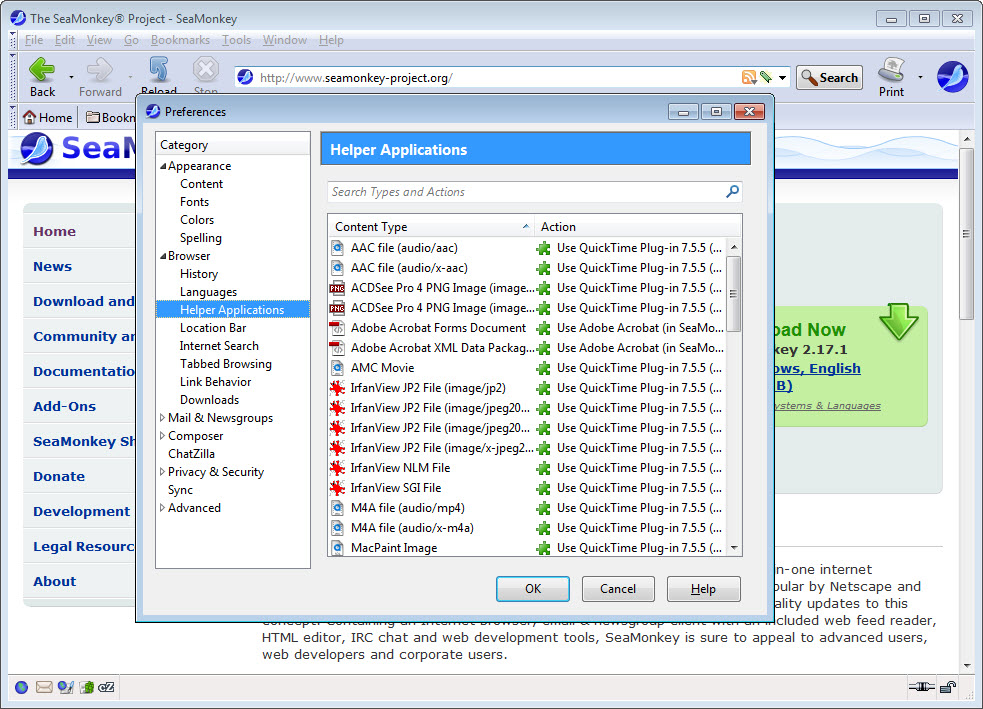
Task: Expand the Composer category
Action: coord(162,436)
